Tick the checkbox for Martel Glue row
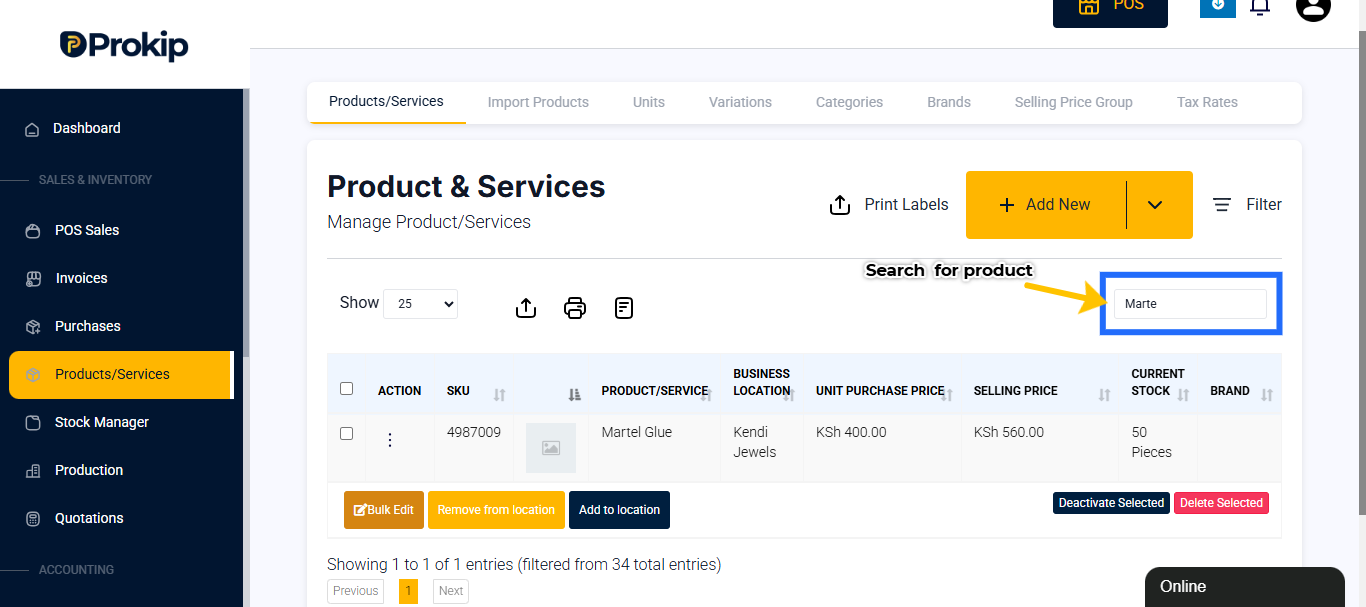 (x=347, y=433)
